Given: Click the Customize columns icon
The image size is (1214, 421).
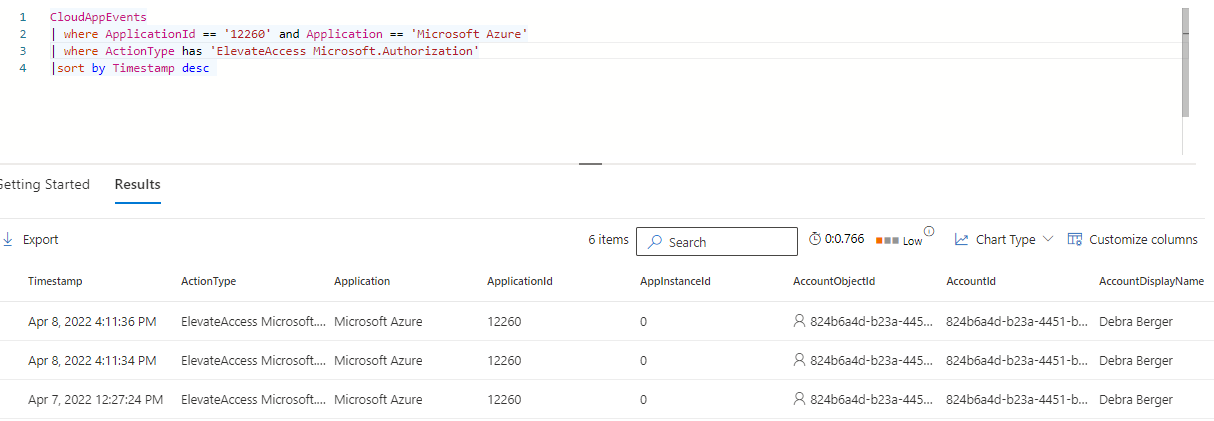Looking at the screenshot, I should [1075, 240].
